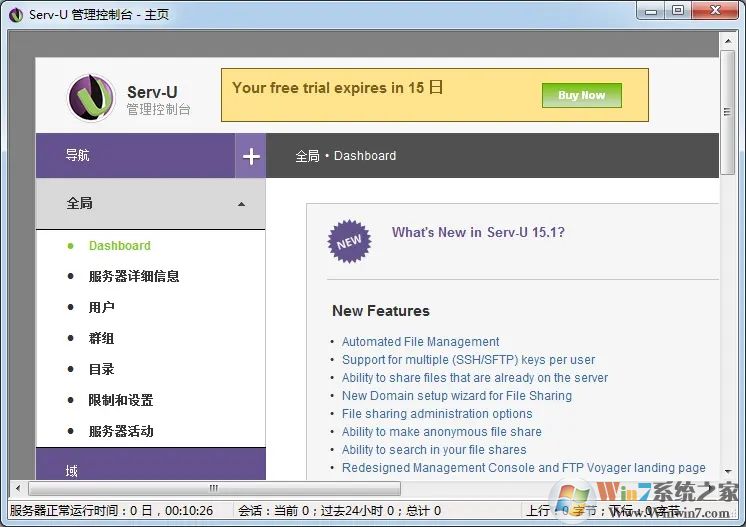Open File sharing administration options link
The width and height of the screenshot is (746, 527).
click(437, 414)
